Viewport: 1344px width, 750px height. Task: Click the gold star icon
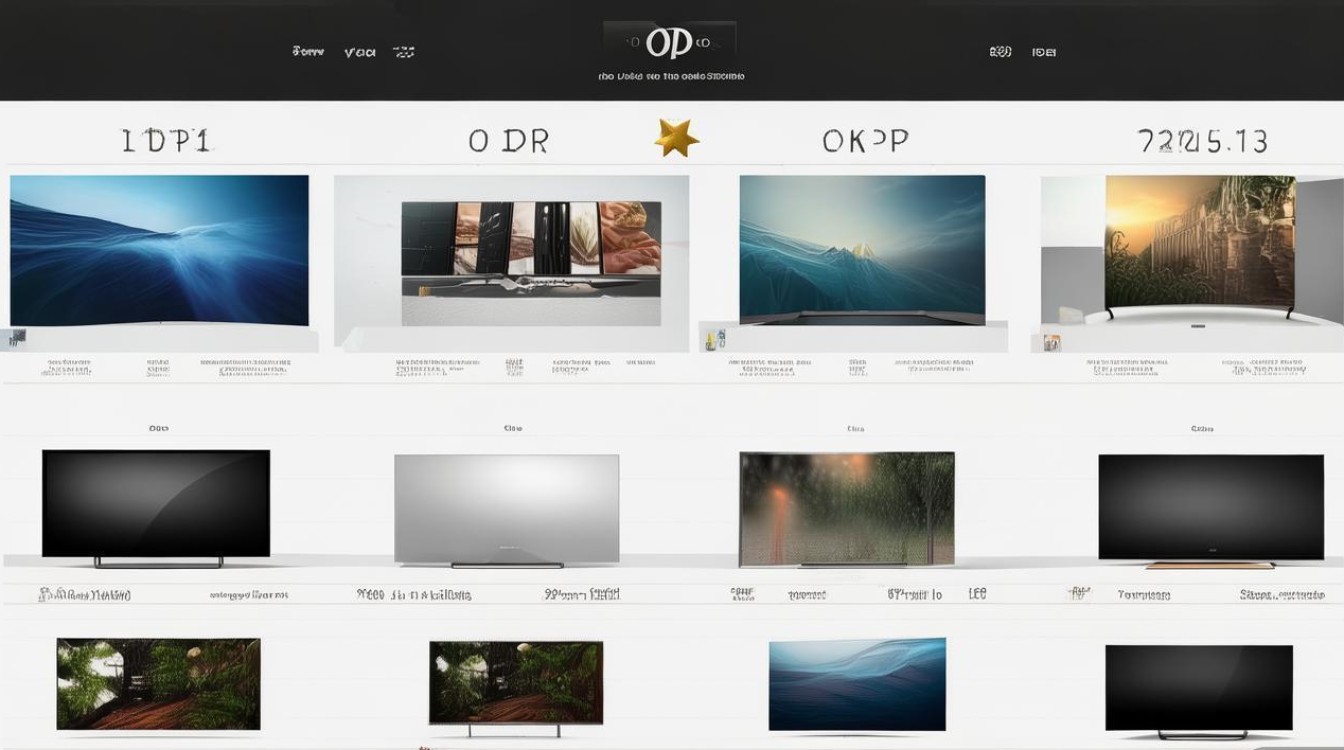coord(676,137)
